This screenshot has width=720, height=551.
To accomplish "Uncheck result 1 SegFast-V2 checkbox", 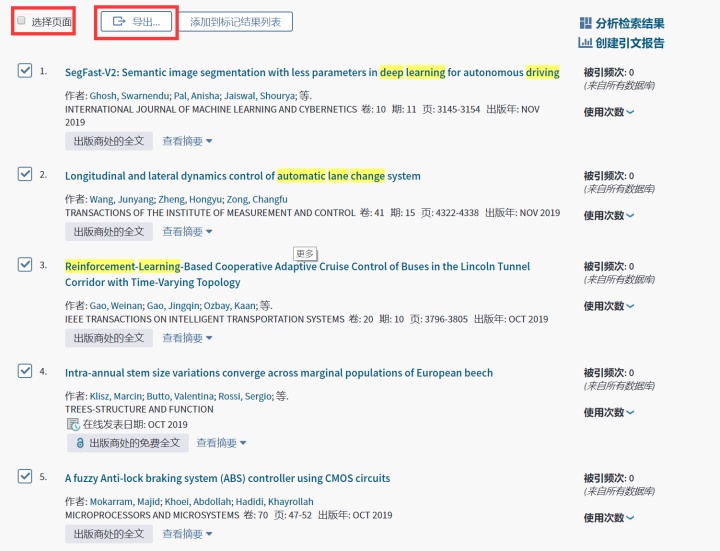I will 25,71.
